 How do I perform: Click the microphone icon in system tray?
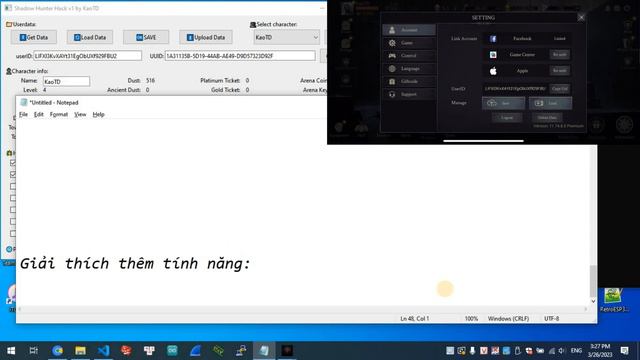tap(472, 351)
